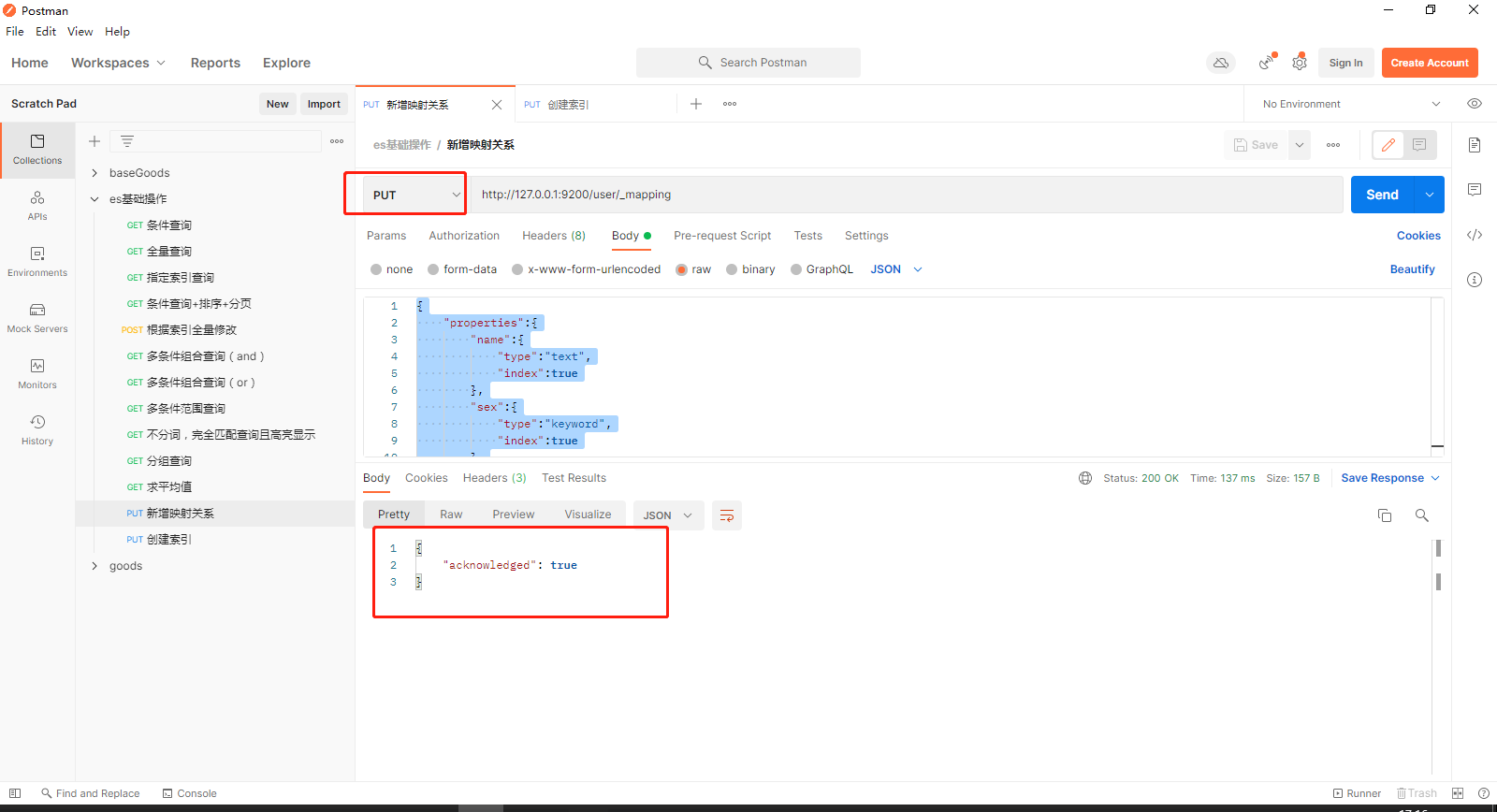Open the Save button dropdown arrow

[x=1300, y=145]
